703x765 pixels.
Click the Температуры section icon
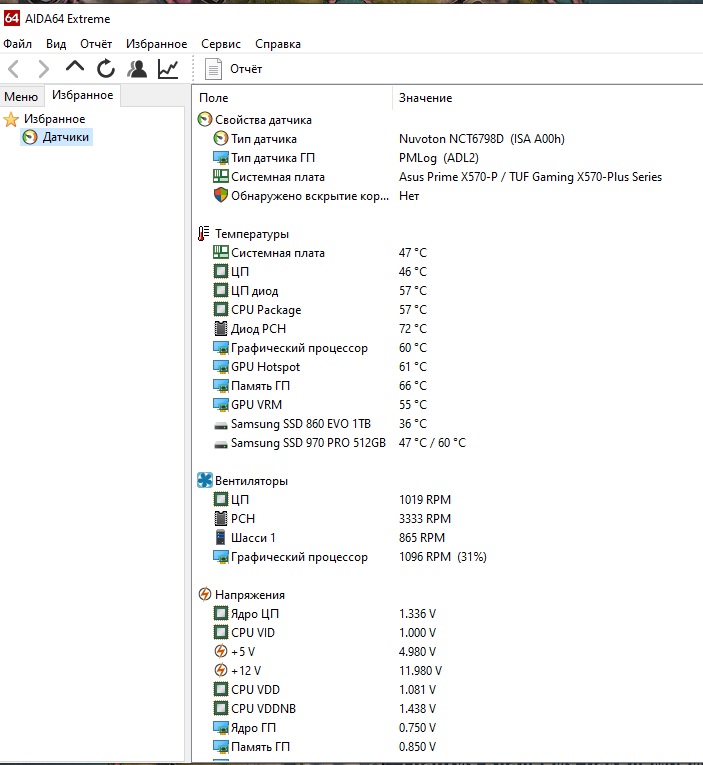pos(205,234)
